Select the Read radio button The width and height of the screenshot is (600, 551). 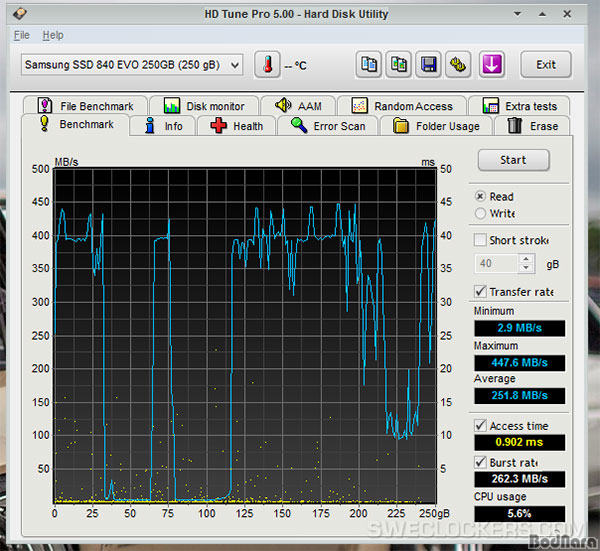coord(481,197)
